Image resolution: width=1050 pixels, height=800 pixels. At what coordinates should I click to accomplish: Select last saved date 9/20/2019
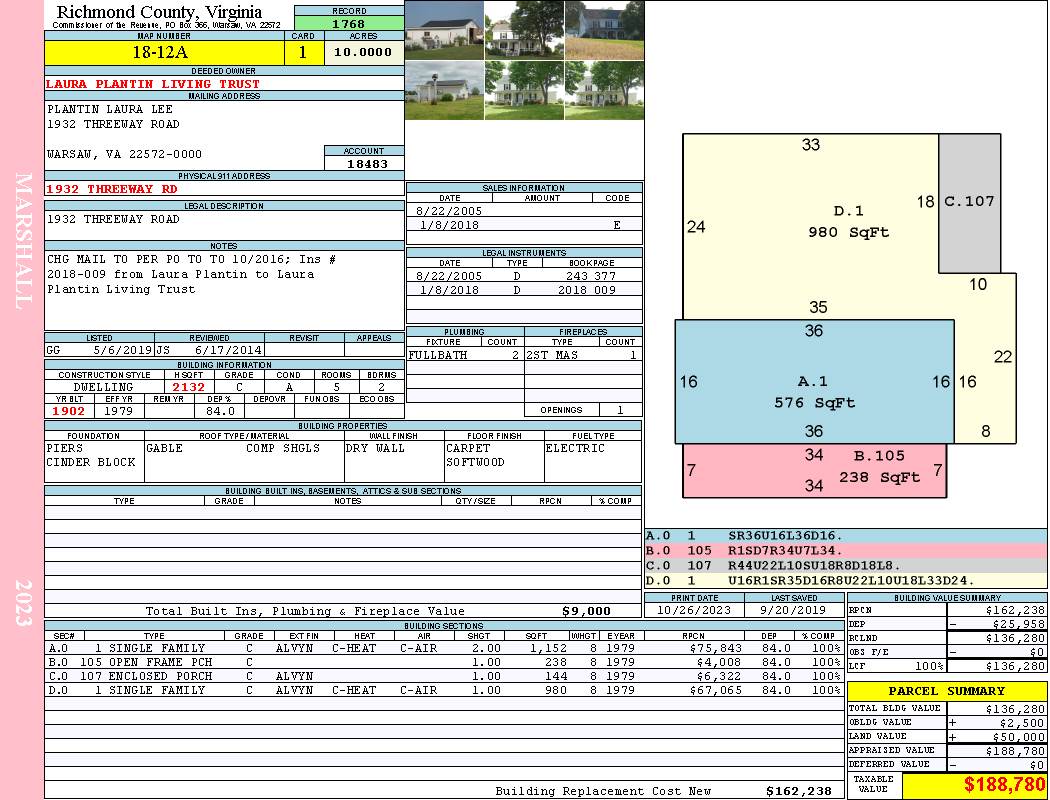pyautogui.click(x=794, y=611)
